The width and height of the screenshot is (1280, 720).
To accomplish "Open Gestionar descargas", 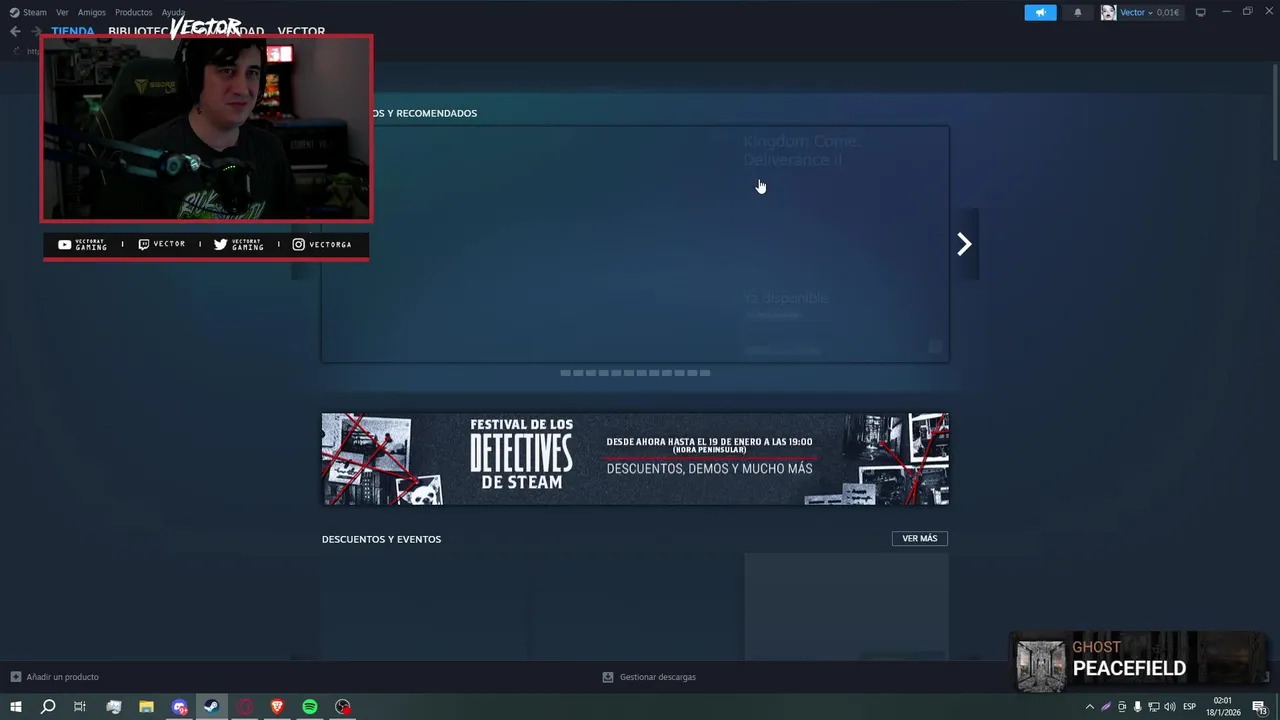I will pyautogui.click(x=657, y=677).
